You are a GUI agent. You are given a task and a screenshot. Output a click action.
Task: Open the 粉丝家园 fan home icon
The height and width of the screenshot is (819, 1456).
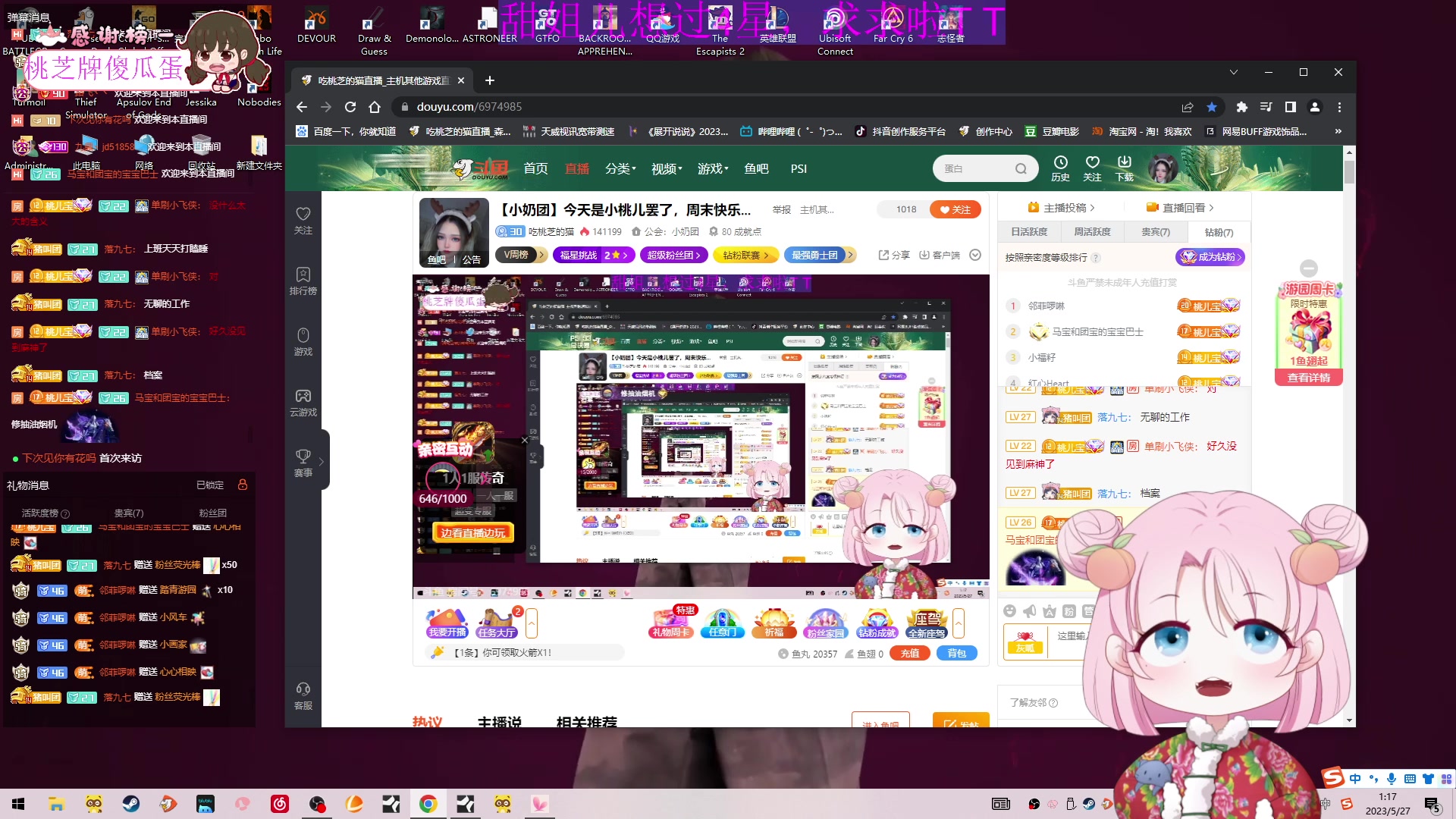click(825, 623)
